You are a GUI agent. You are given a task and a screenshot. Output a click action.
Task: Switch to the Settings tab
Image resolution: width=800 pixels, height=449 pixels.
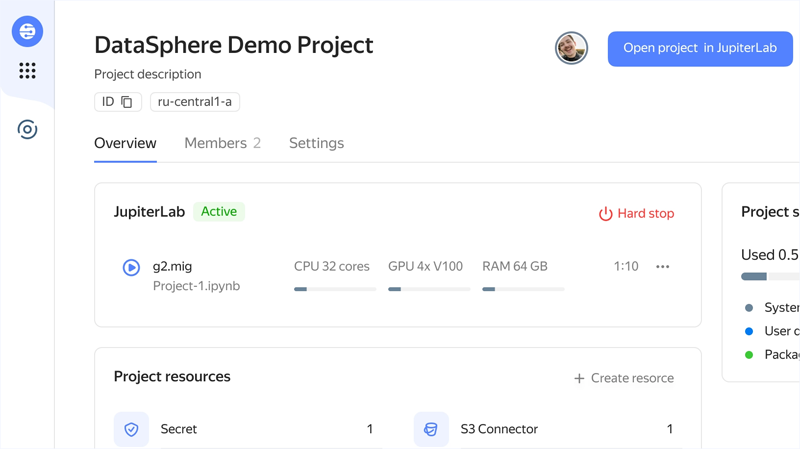click(x=316, y=143)
